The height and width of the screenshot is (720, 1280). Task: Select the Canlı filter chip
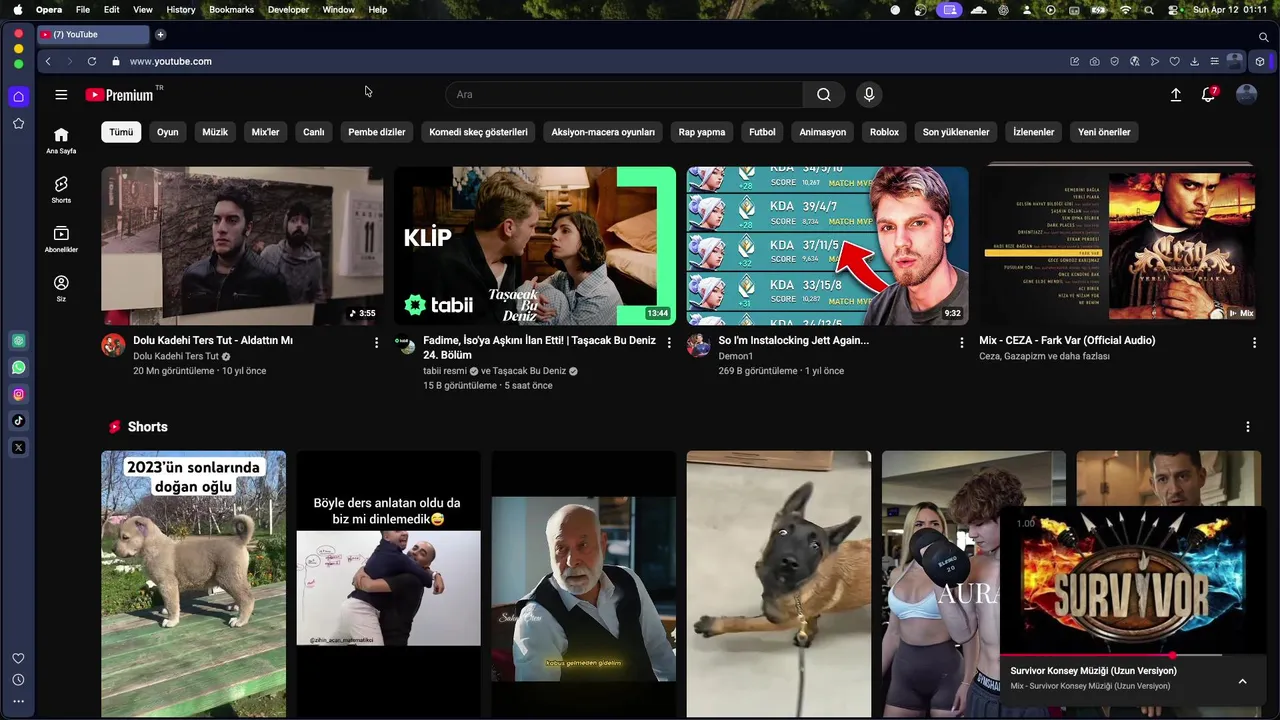tap(314, 132)
